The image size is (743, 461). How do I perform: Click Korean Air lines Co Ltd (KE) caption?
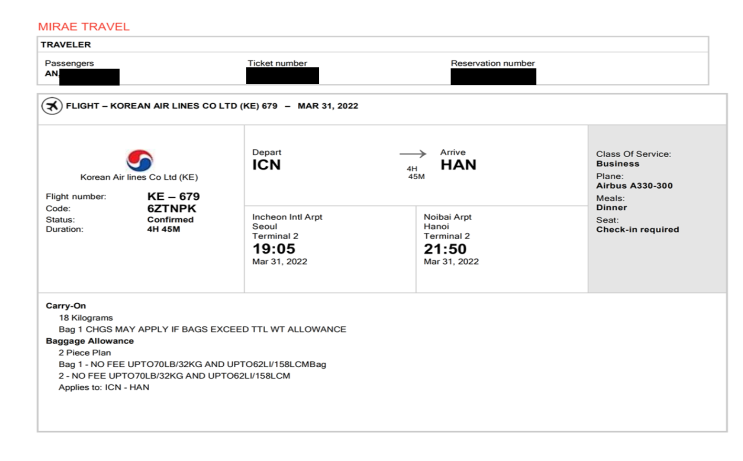point(139,177)
